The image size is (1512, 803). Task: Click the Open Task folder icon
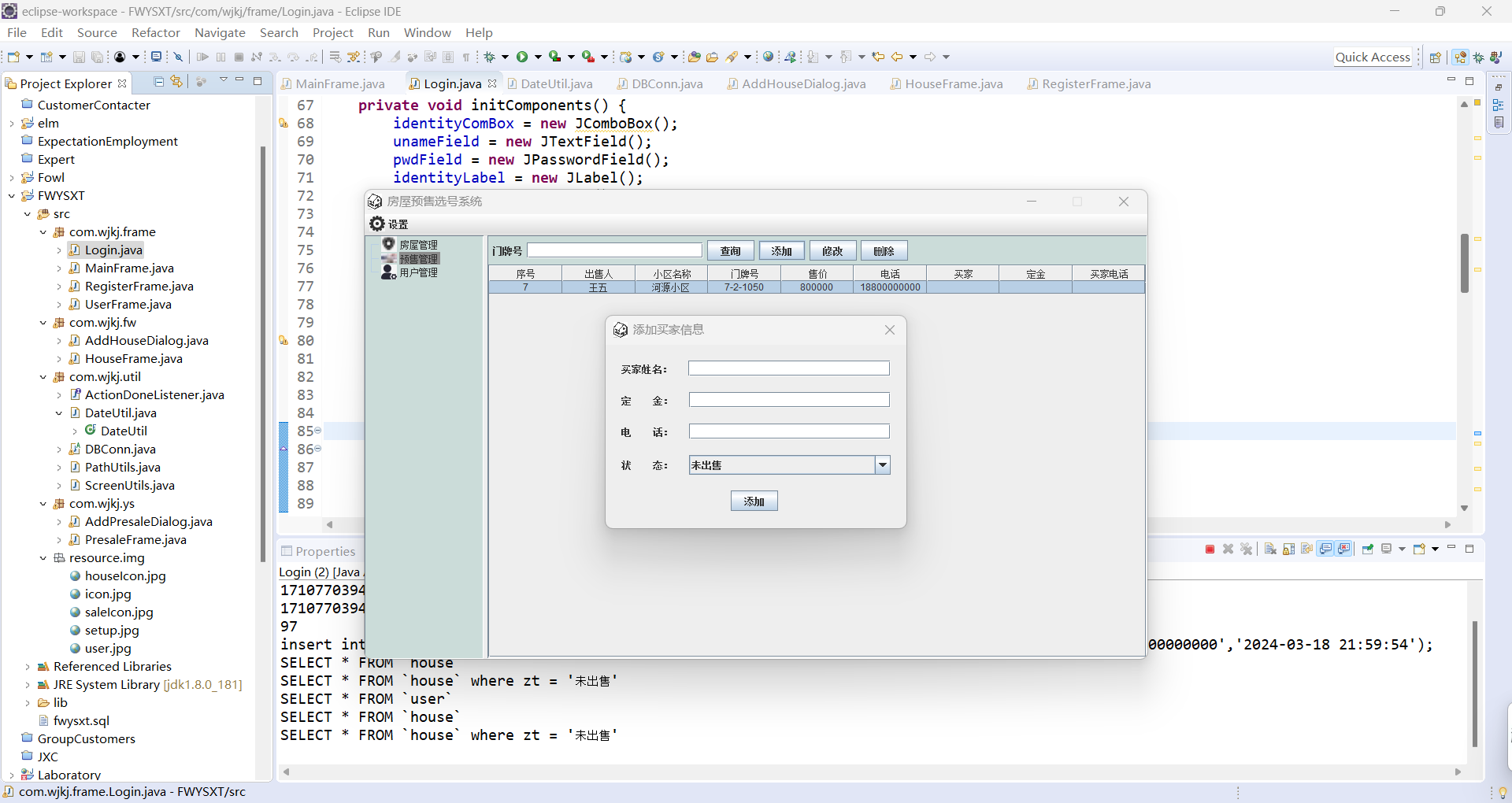click(x=712, y=57)
